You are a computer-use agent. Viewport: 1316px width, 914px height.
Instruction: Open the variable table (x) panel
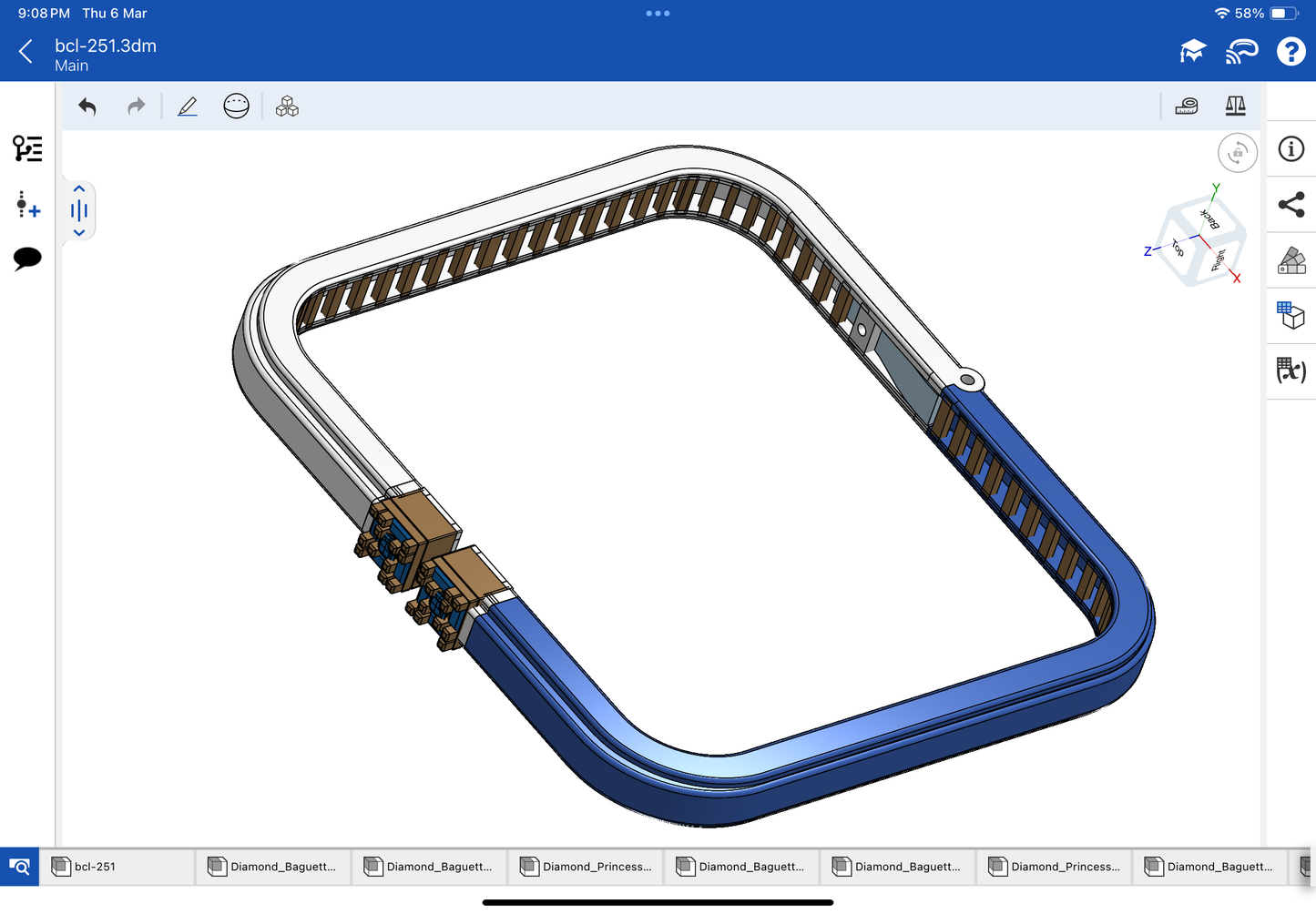click(1291, 371)
